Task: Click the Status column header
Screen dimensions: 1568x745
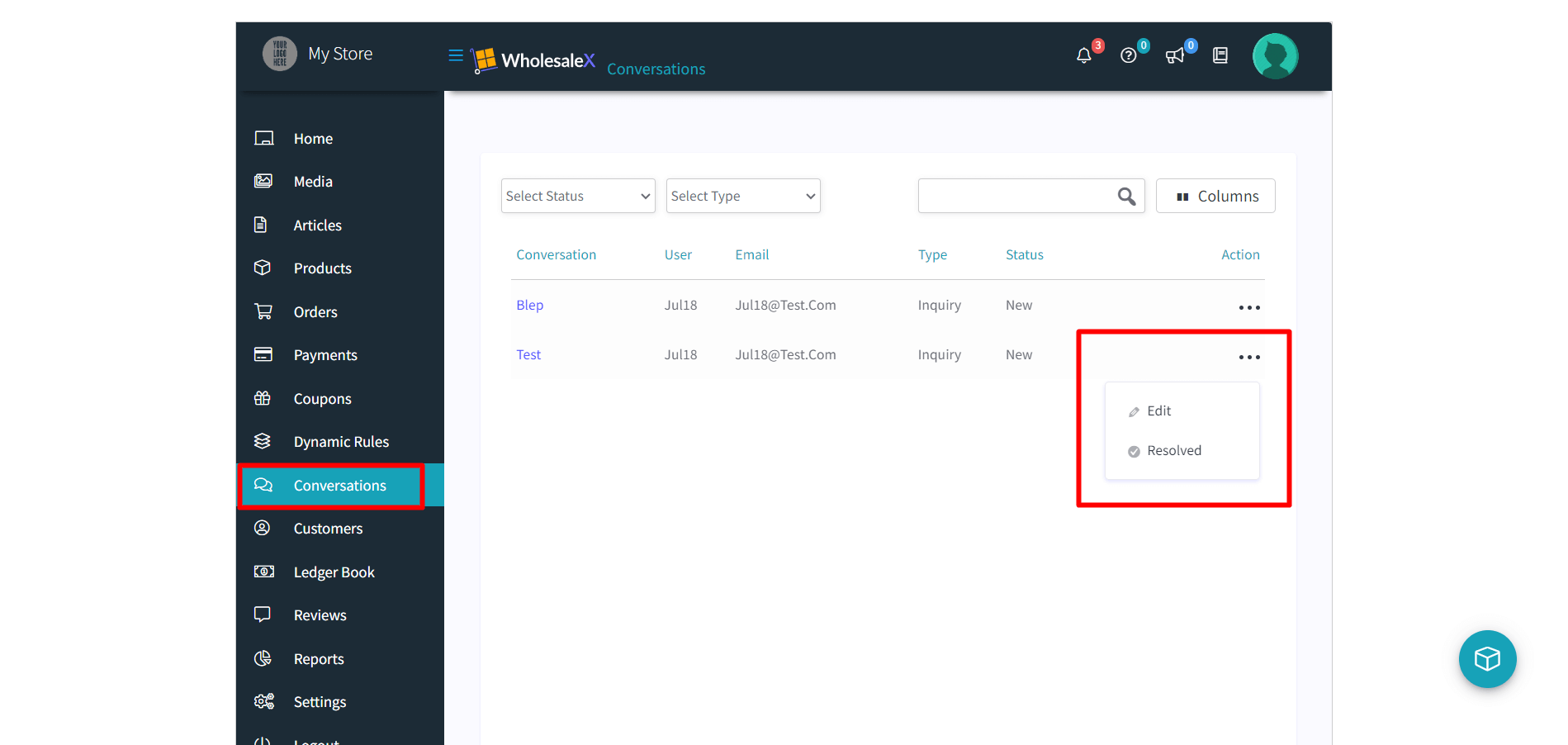Action: [1024, 254]
